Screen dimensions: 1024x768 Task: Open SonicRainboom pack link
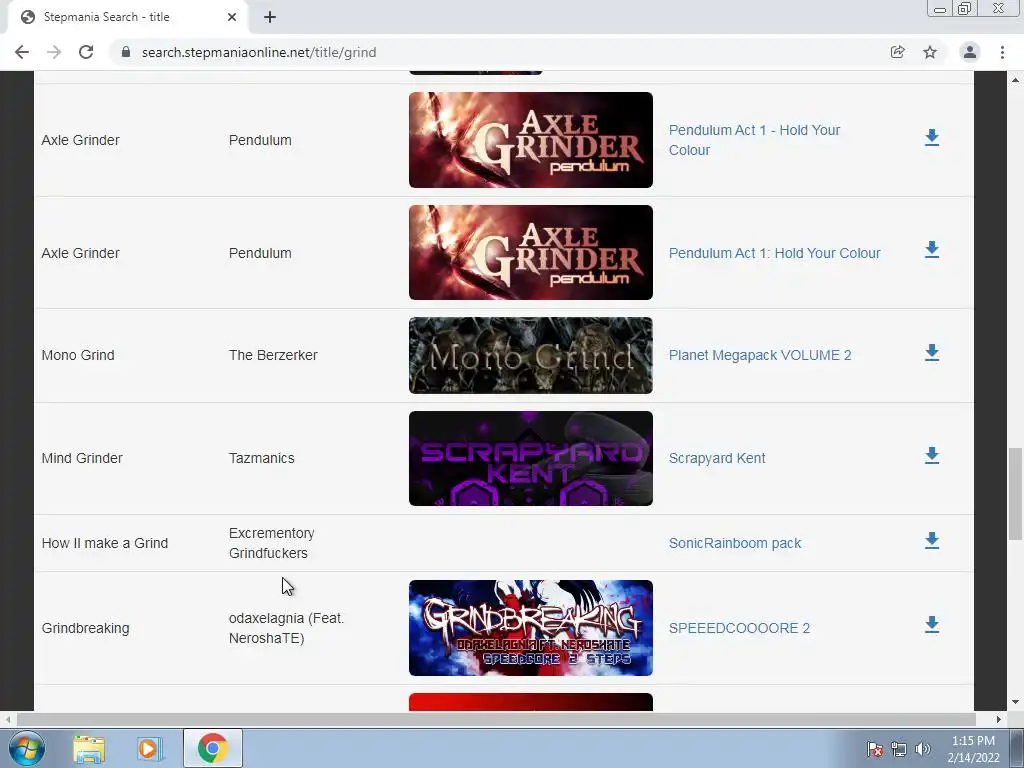pyautogui.click(x=735, y=543)
